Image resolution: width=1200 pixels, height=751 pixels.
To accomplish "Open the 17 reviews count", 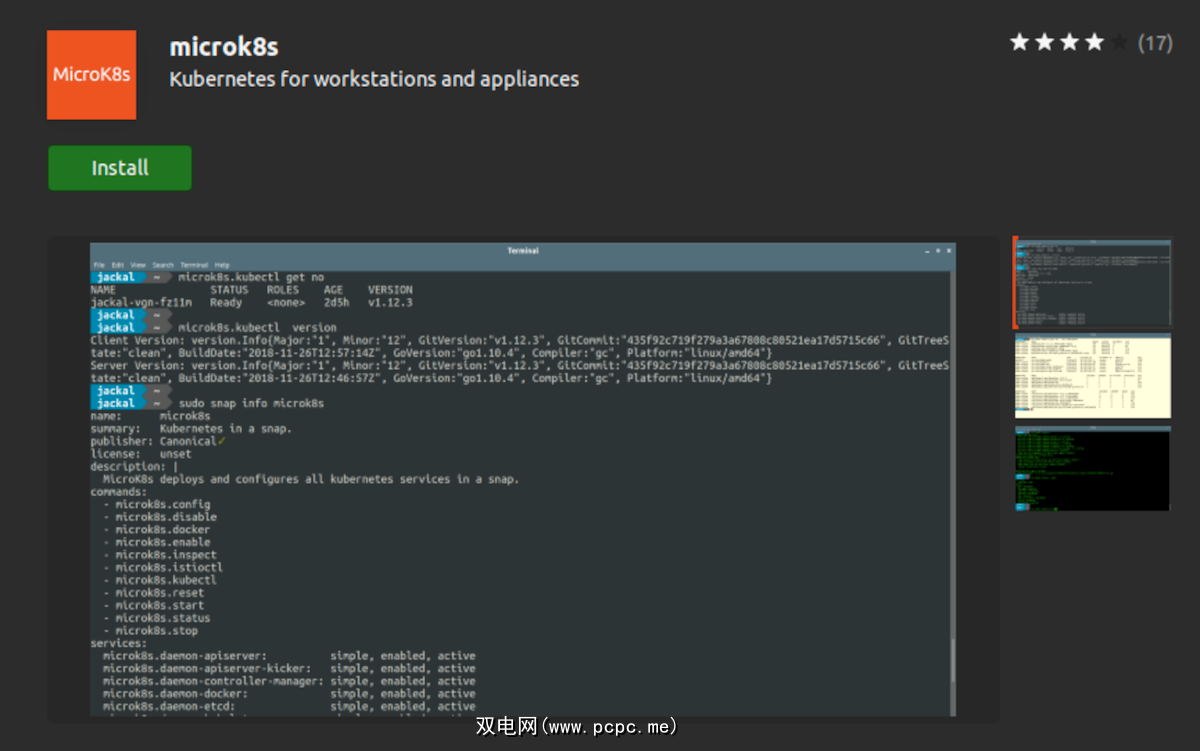I will pos(1155,43).
